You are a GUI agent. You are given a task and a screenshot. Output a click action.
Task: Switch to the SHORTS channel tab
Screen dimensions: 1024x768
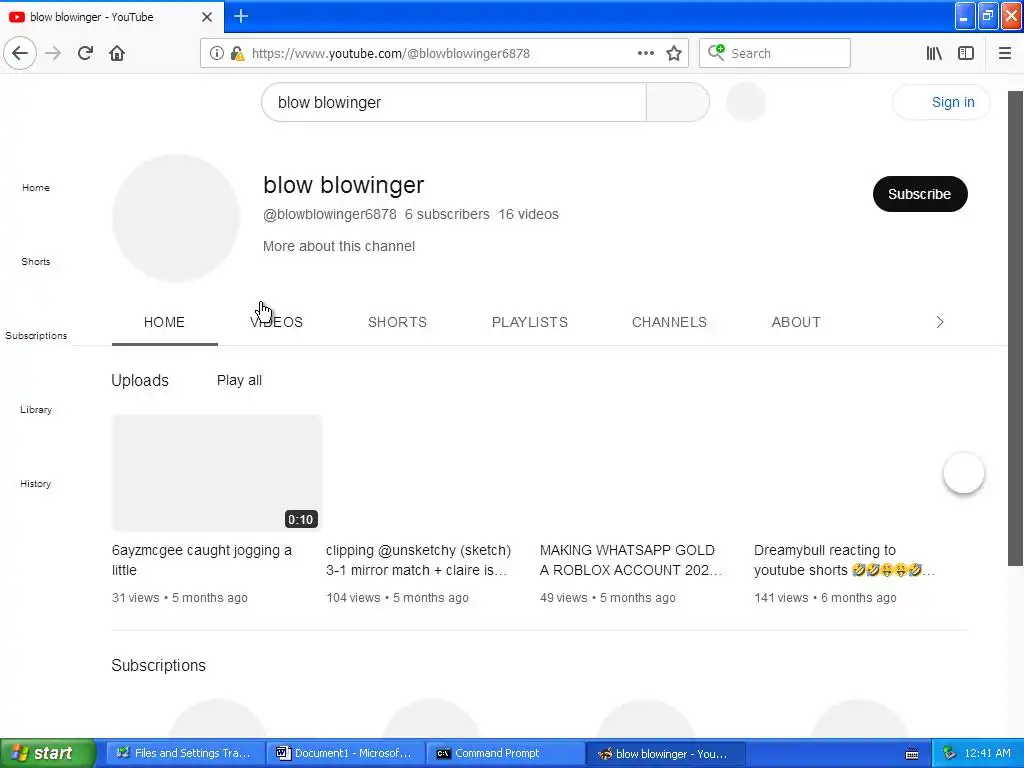pos(397,322)
